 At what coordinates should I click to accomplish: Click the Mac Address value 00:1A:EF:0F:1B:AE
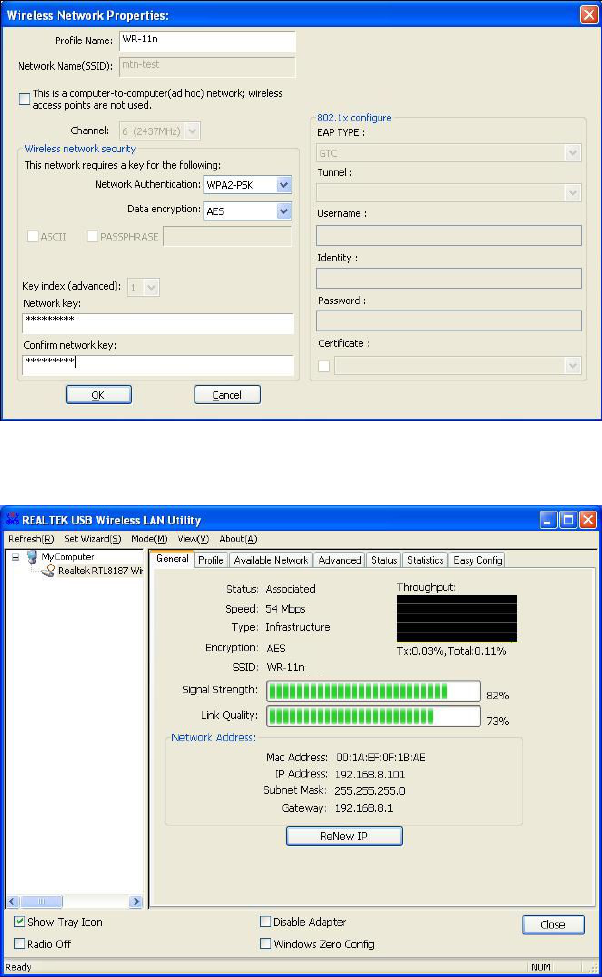(x=381, y=757)
